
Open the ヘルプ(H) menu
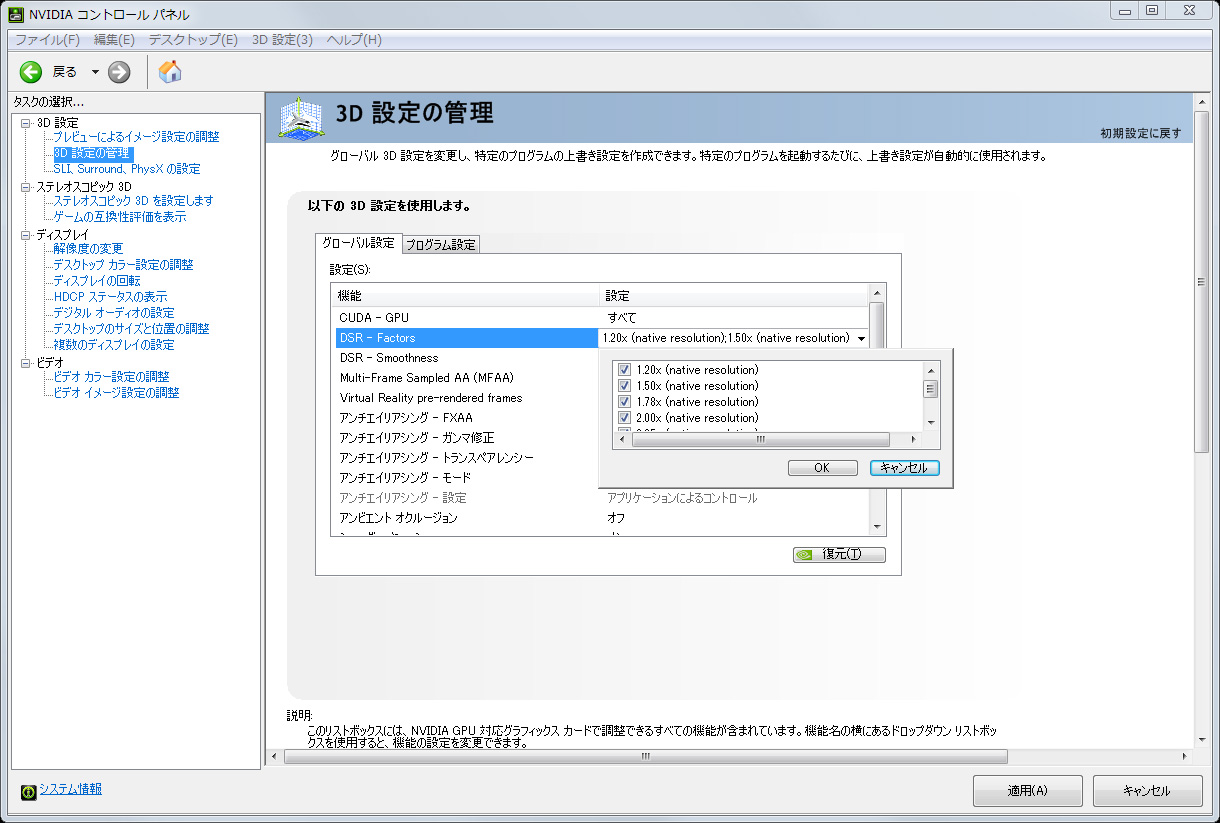point(354,40)
